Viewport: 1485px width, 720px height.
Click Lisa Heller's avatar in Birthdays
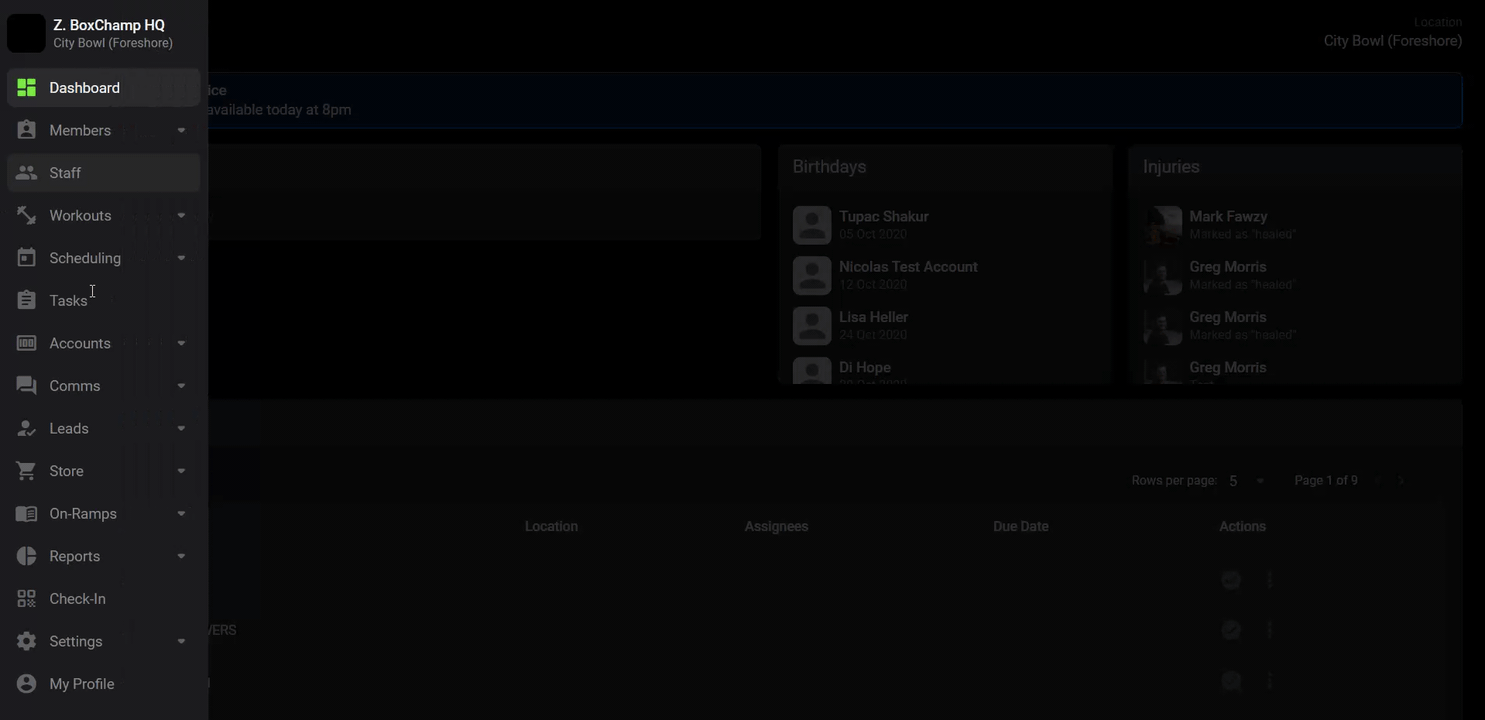(812, 326)
